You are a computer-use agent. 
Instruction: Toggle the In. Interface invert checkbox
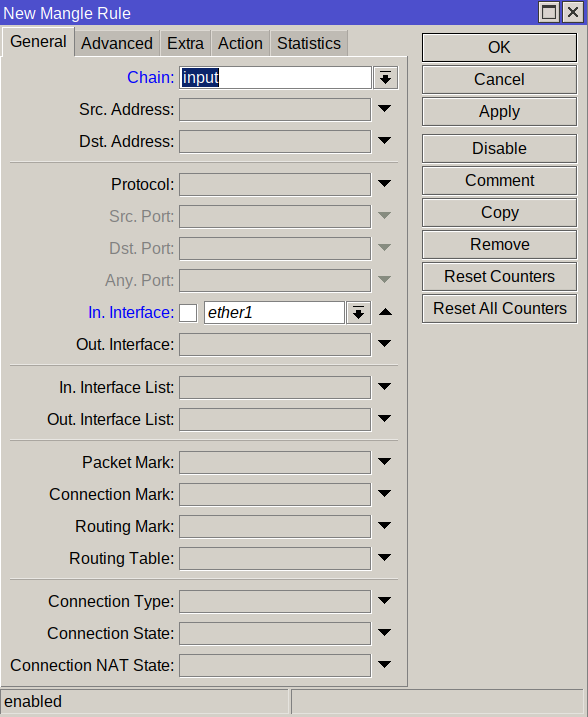[188, 313]
